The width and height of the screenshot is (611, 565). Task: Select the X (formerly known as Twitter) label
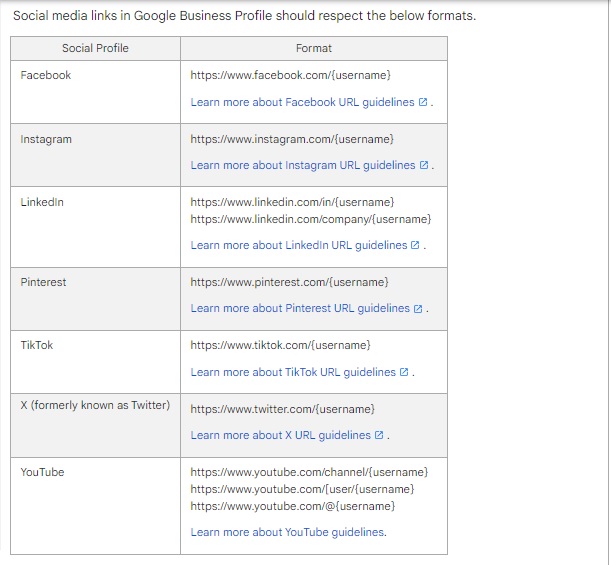pos(95,405)
